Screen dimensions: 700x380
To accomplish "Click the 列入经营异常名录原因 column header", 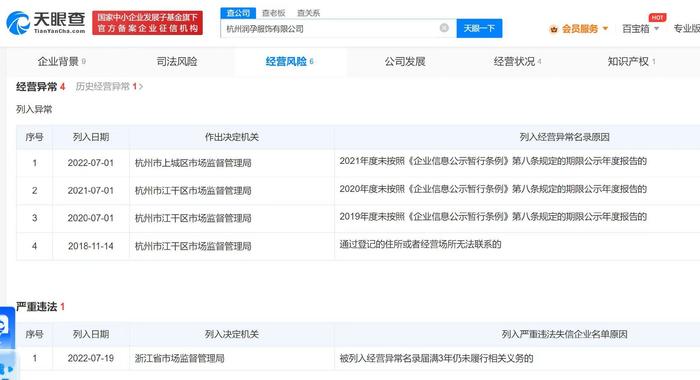I will (x=564, y=137).
